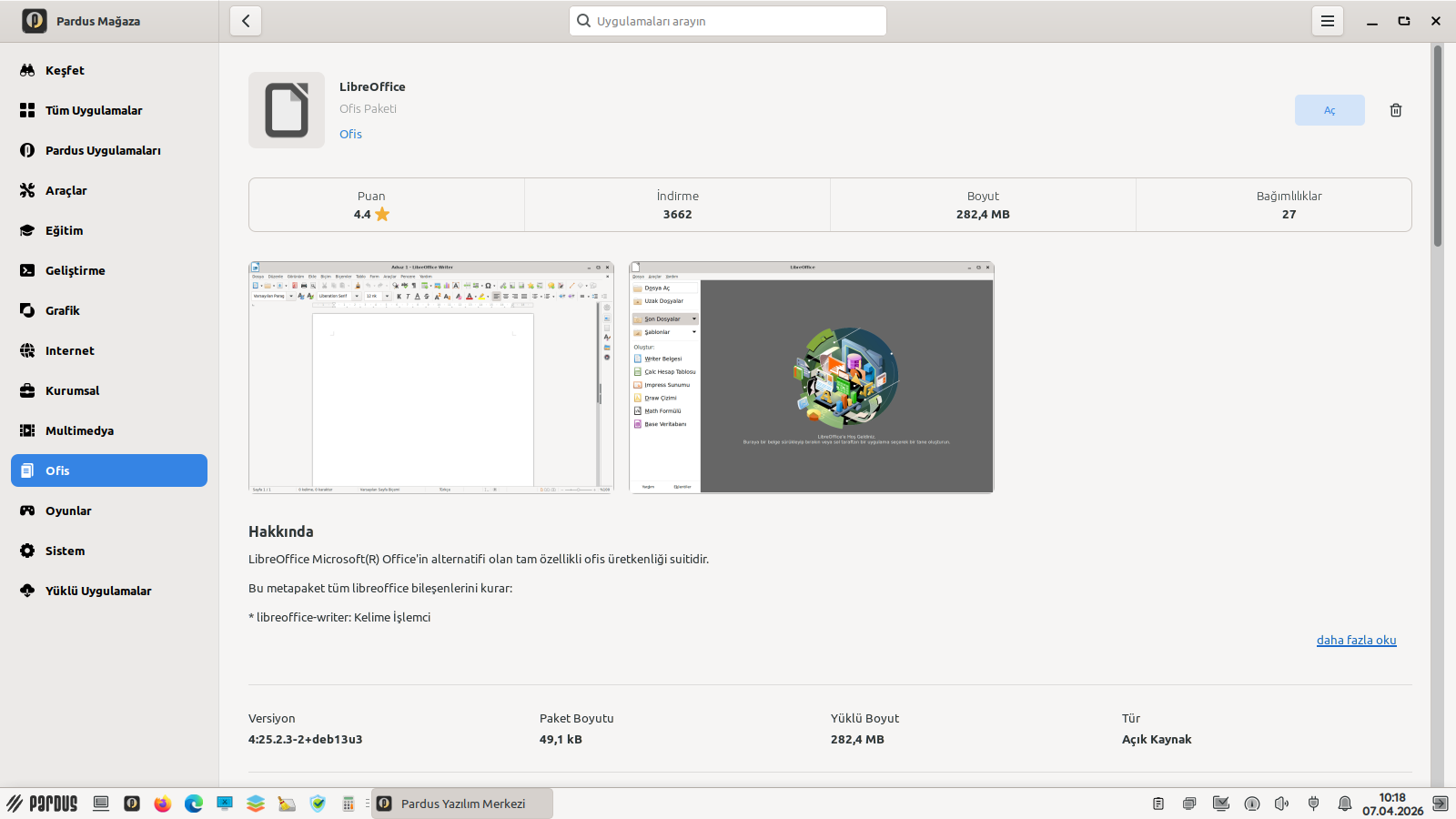Screen dimensions: 1456x819
Task: Go to Yüklü Uygulamalar
Action: click(x=98, y=591)
